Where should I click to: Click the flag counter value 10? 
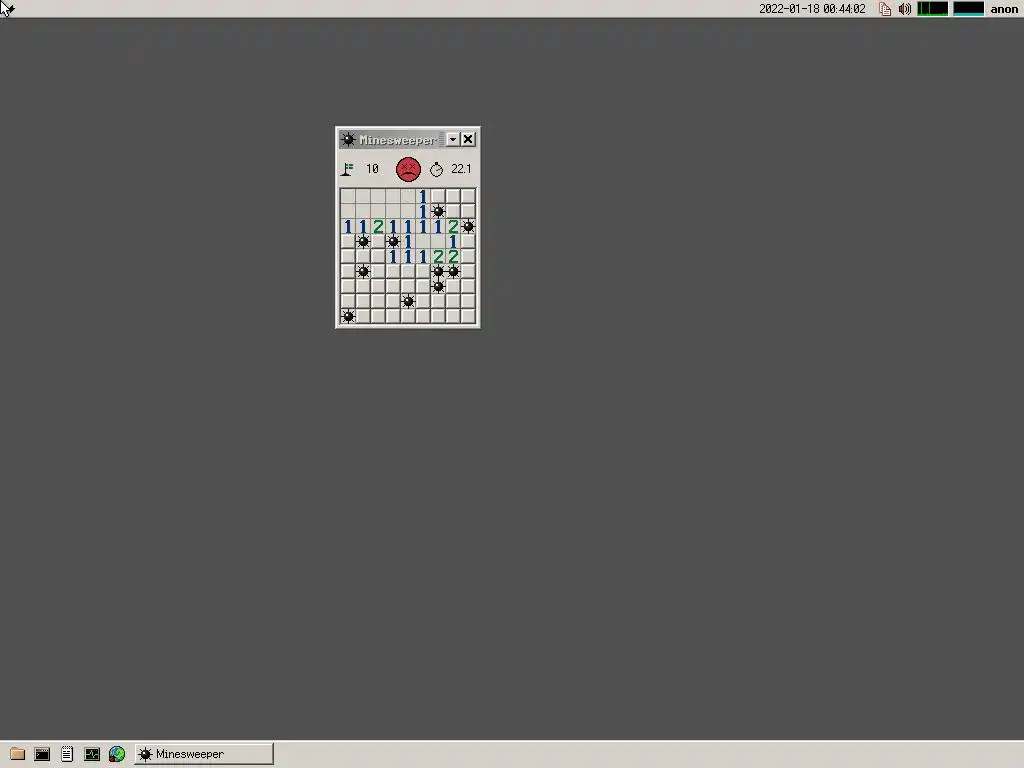coord(372,169)
